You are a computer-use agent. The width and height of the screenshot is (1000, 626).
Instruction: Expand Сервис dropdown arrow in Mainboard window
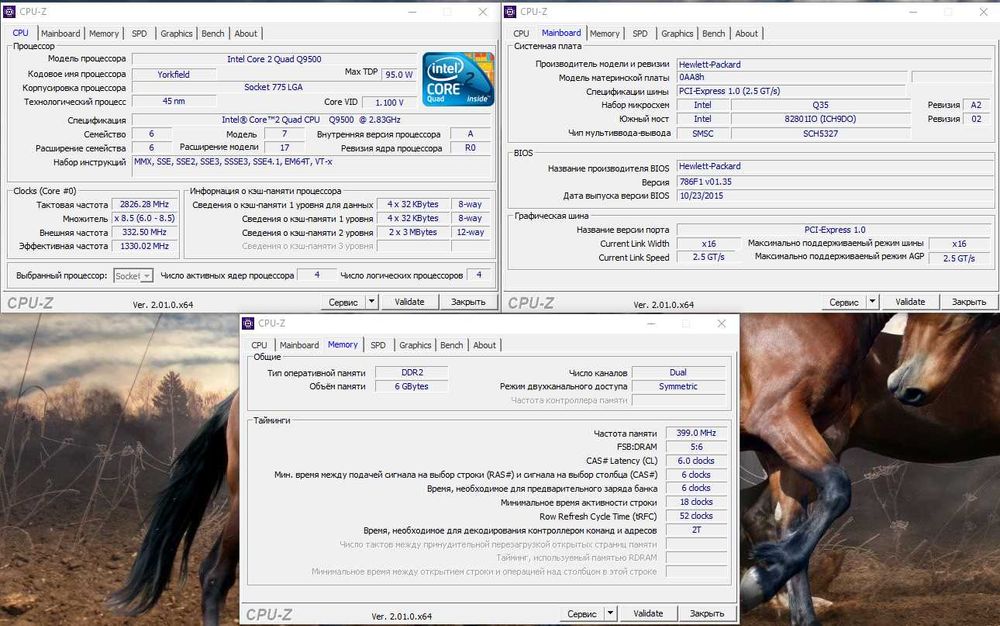pyautogui.click(x=872, y=301)
